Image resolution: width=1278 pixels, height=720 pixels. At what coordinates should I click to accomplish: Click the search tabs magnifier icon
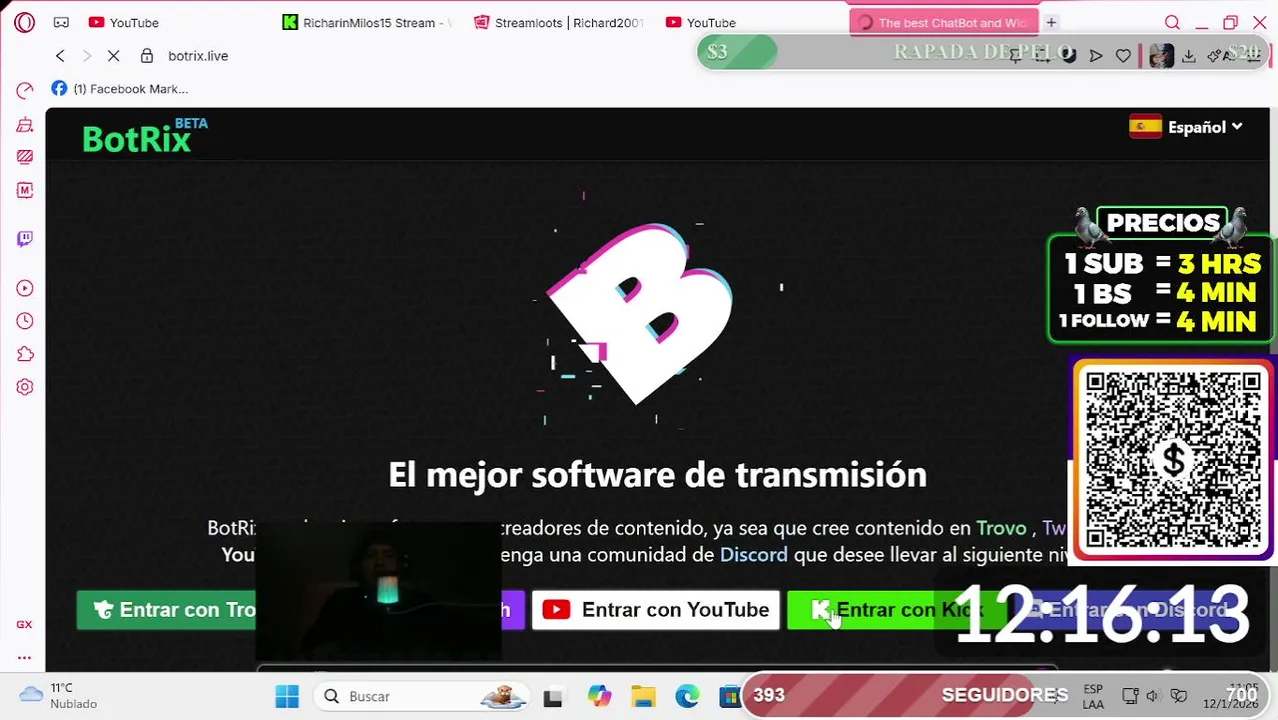[1172, 22]
